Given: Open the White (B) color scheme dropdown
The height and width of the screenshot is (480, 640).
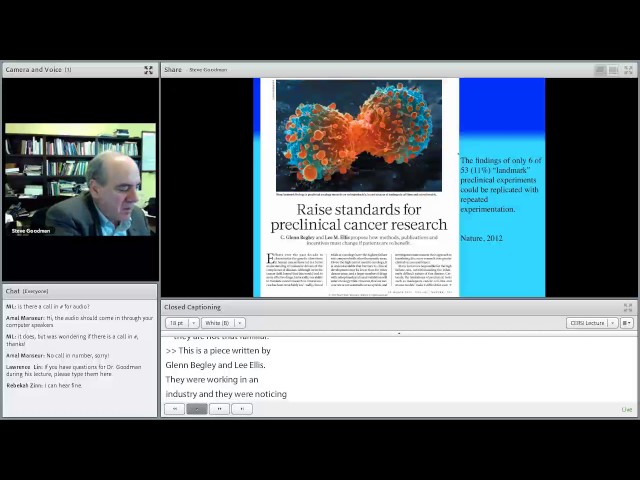Looking at the screenshot, I should point(223,323).
